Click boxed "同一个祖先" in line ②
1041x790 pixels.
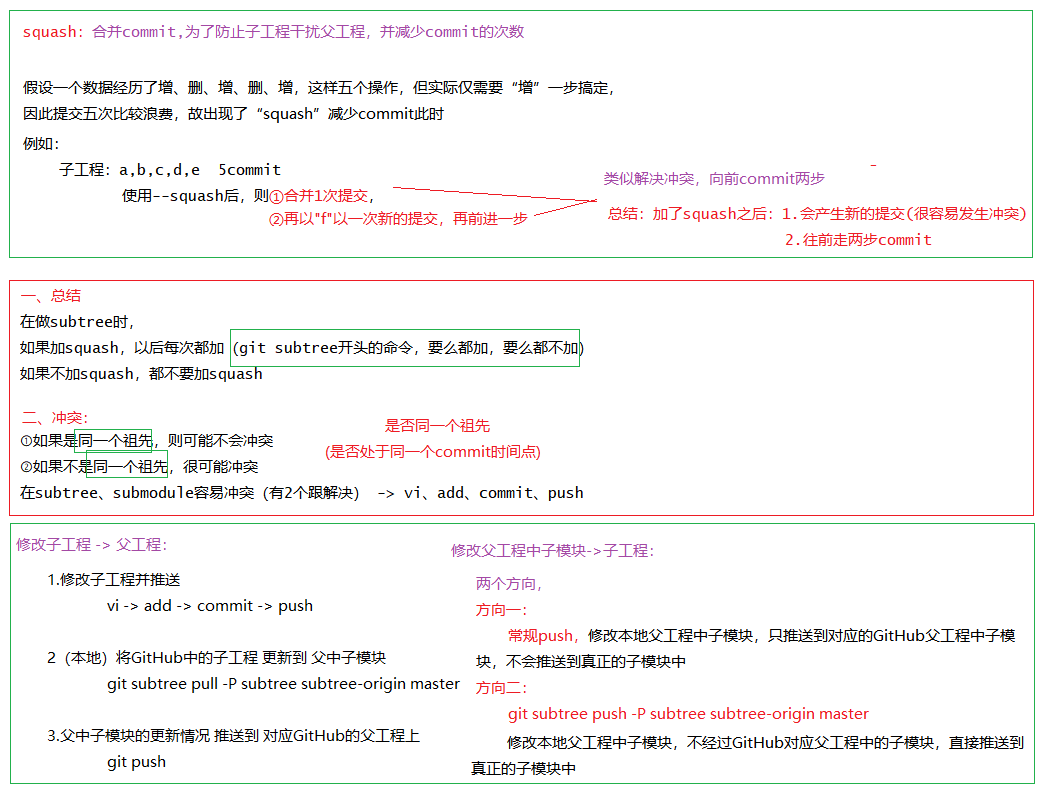[128, 466]
